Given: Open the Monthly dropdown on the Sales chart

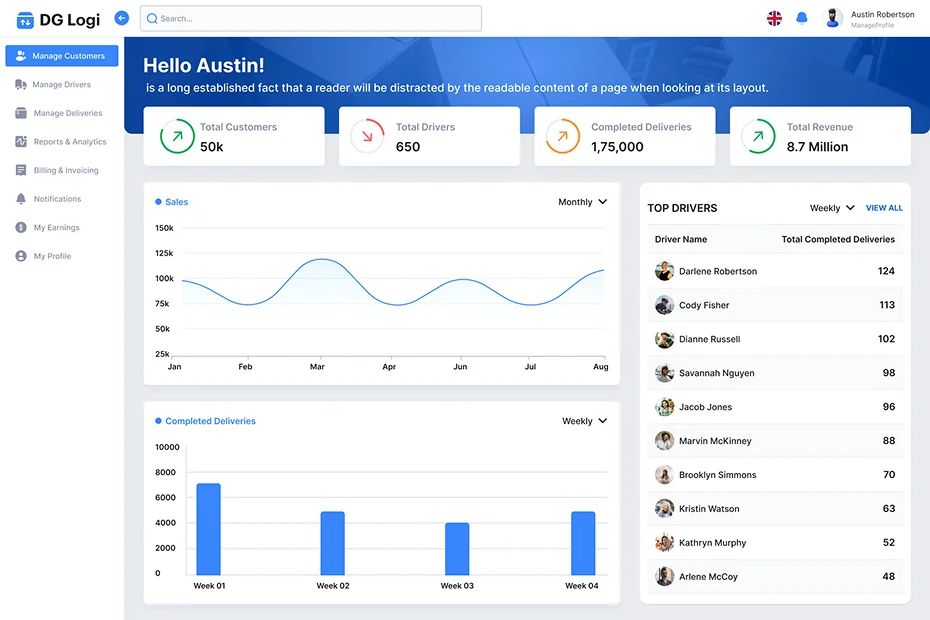Looking at the screenshot, I should 583,201.
